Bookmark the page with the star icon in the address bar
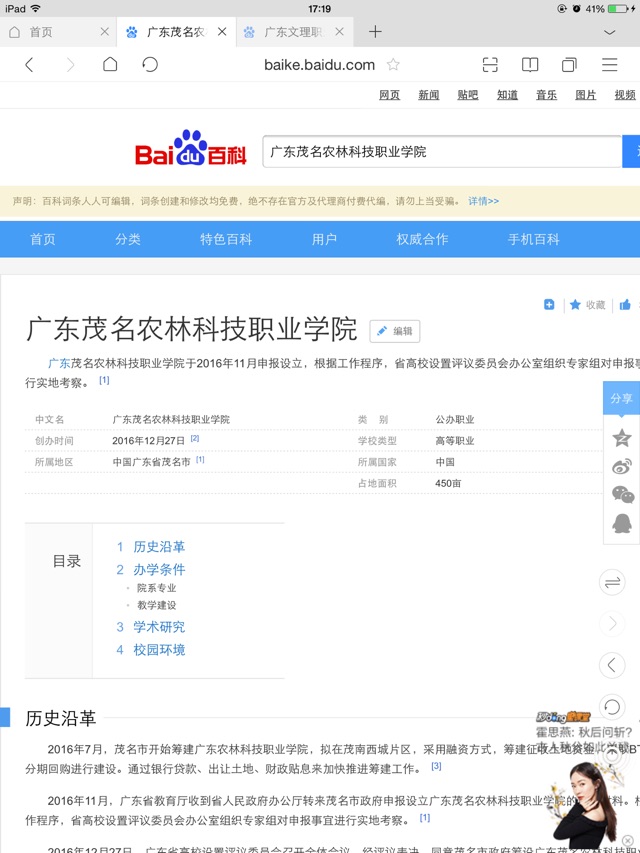 click(393, 65)
